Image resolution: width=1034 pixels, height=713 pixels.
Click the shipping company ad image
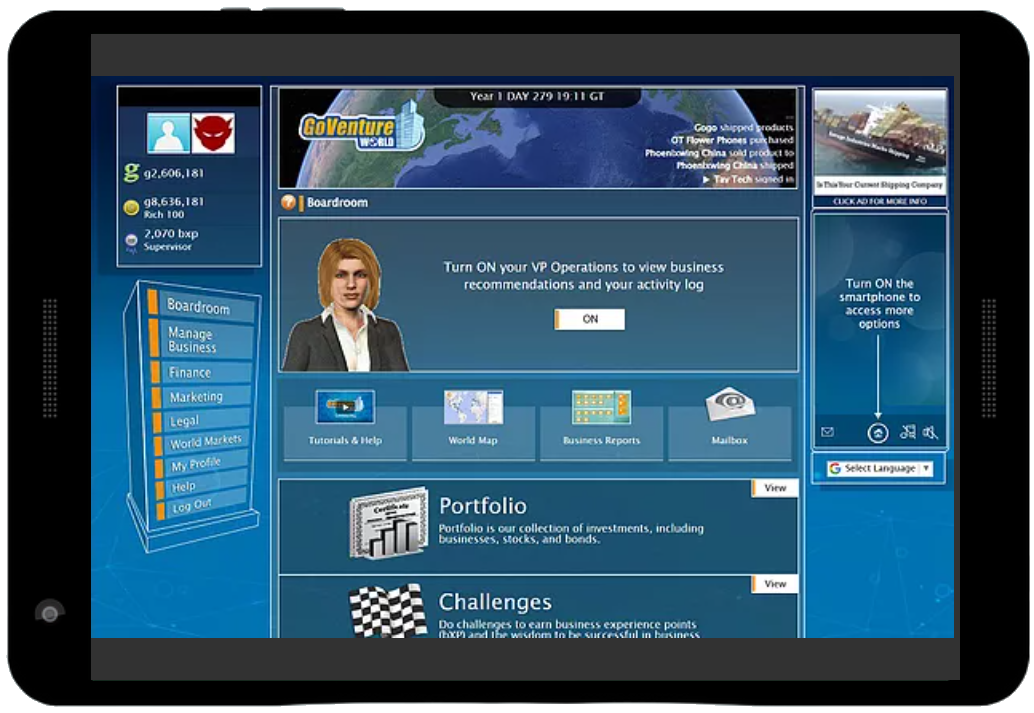coord(880,140)
